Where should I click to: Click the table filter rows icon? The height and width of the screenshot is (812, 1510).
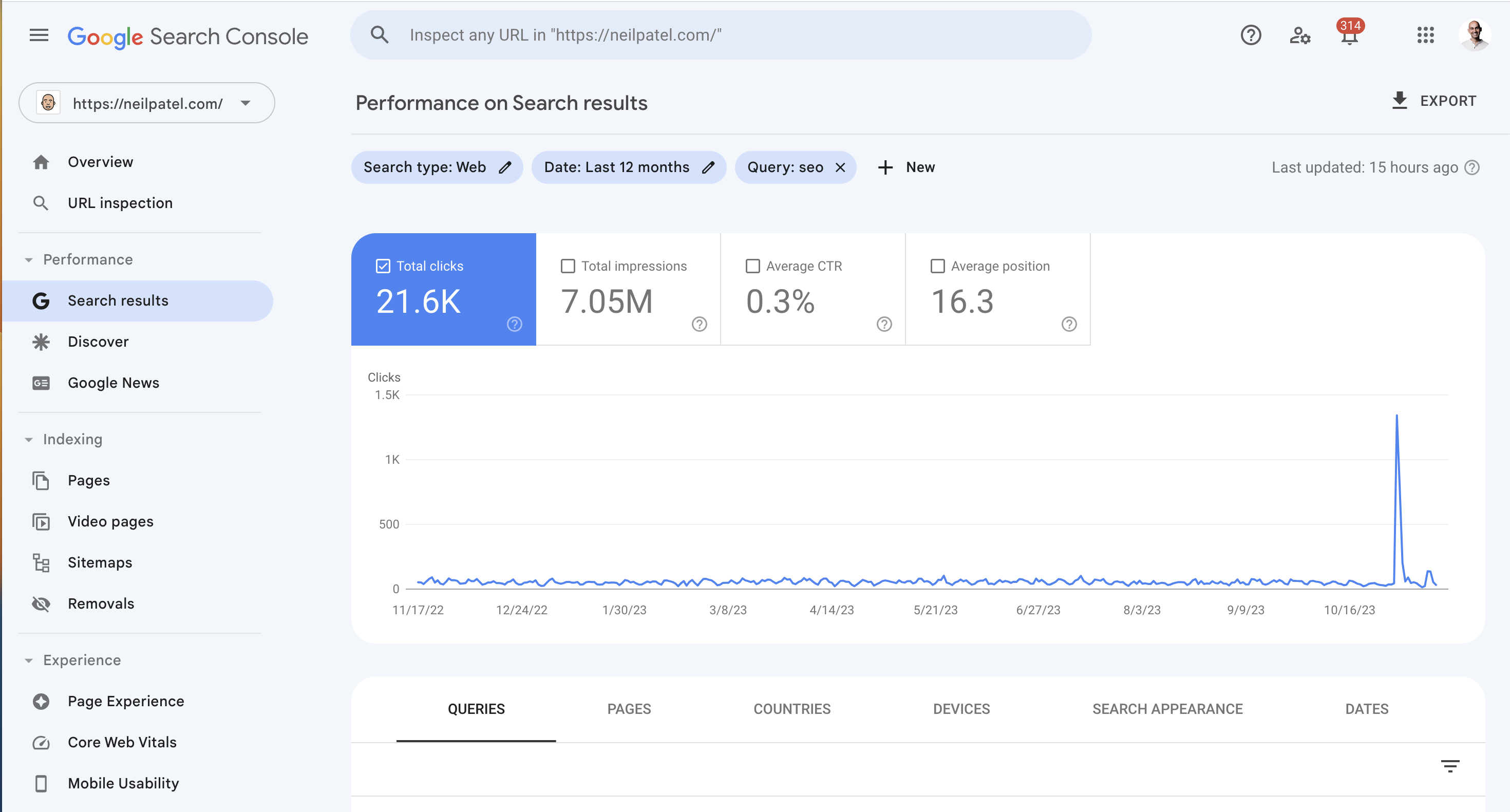[x=1450, y=766]
